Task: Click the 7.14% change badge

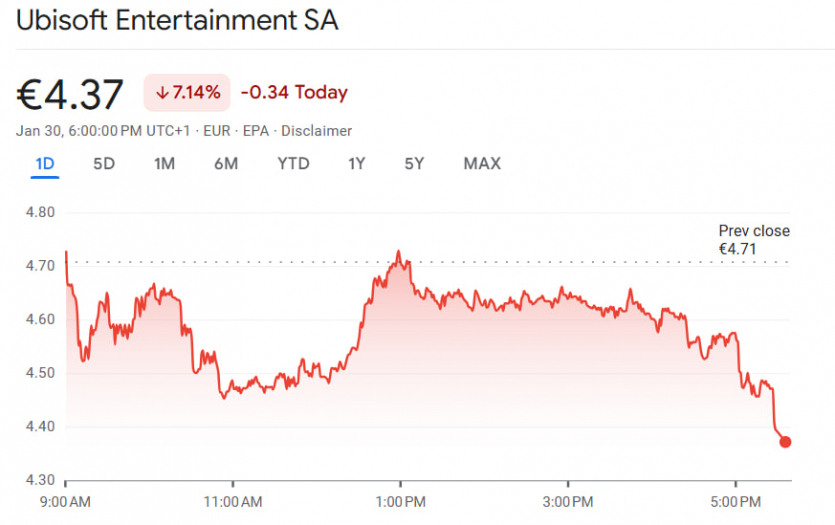Action: click(187, 93)
